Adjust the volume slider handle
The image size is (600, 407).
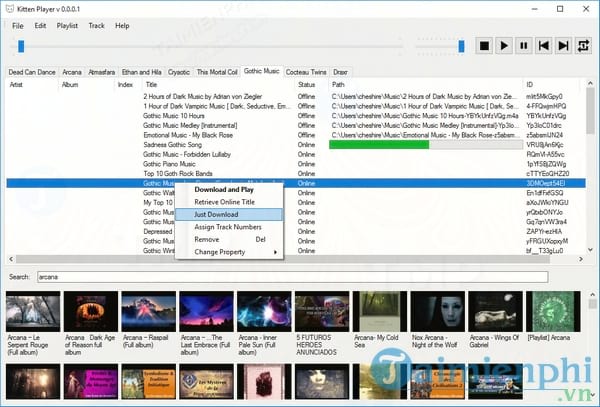(461, 45)
